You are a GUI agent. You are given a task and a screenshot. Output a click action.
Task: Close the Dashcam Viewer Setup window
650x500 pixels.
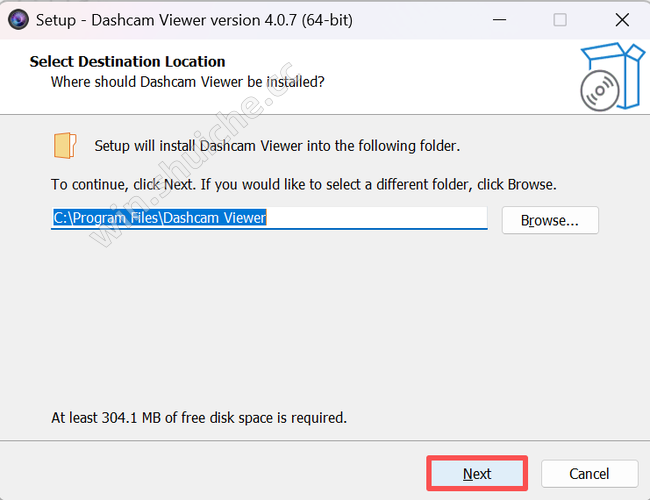[x=622, y=19]
